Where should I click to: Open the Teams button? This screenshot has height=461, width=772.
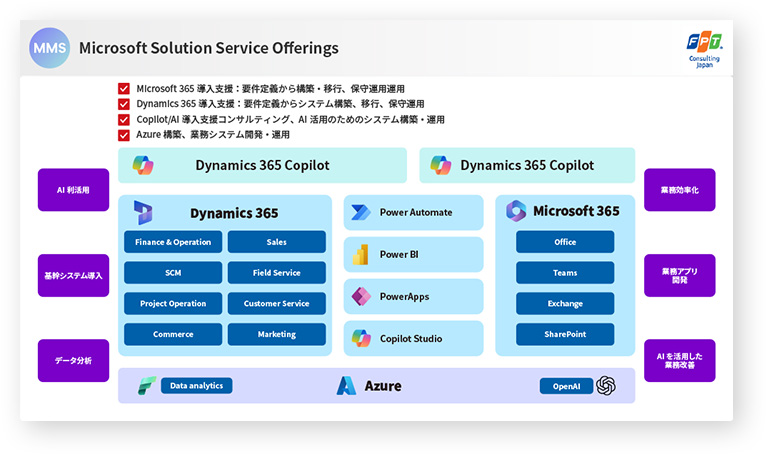pyautogui.click(x=565, y=272)
